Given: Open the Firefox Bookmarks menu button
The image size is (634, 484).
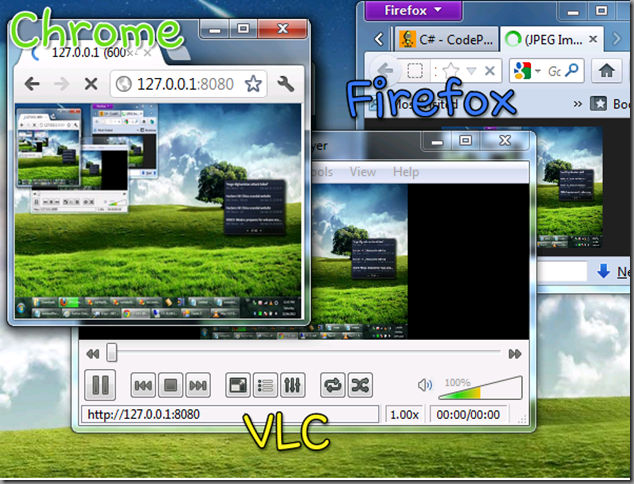Looking at the screenshot, I should pyautogui.click(x=611, y=104).
